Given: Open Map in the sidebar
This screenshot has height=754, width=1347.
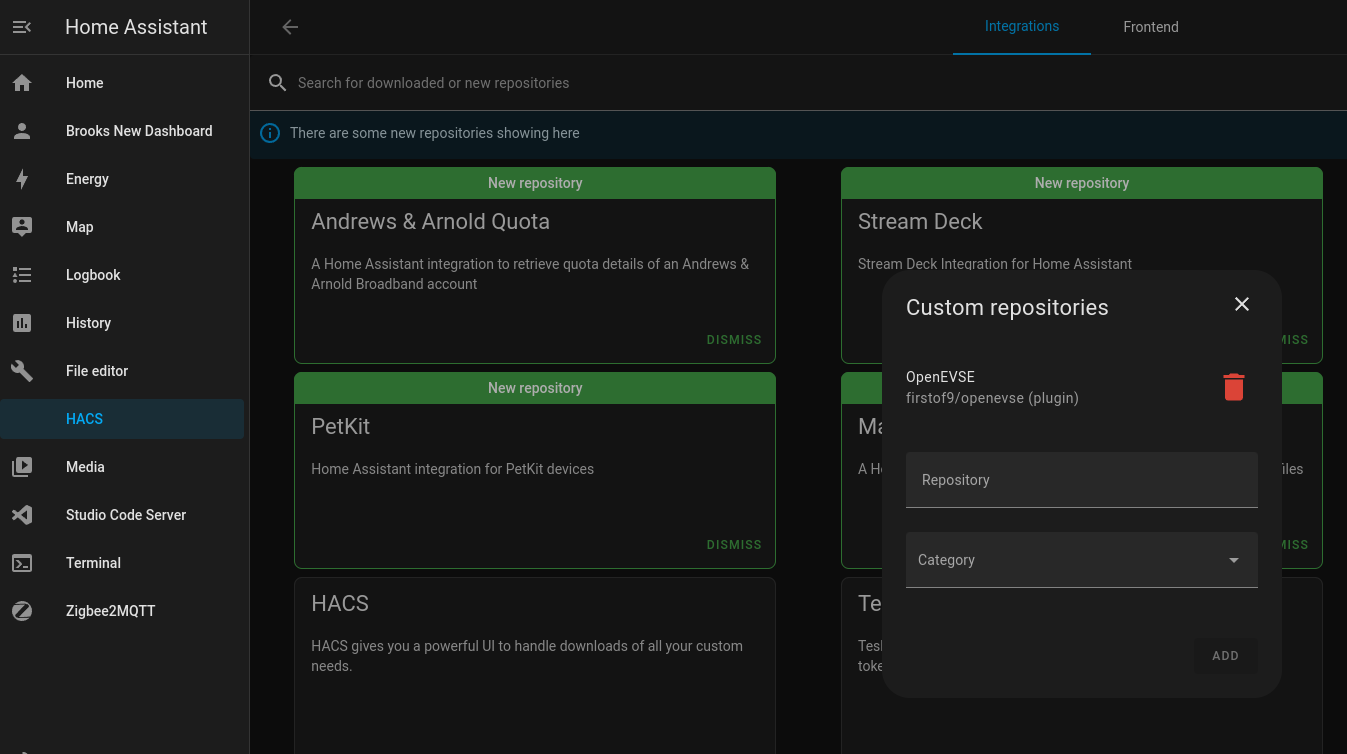Looking at the screenshot, I should 122,227.
